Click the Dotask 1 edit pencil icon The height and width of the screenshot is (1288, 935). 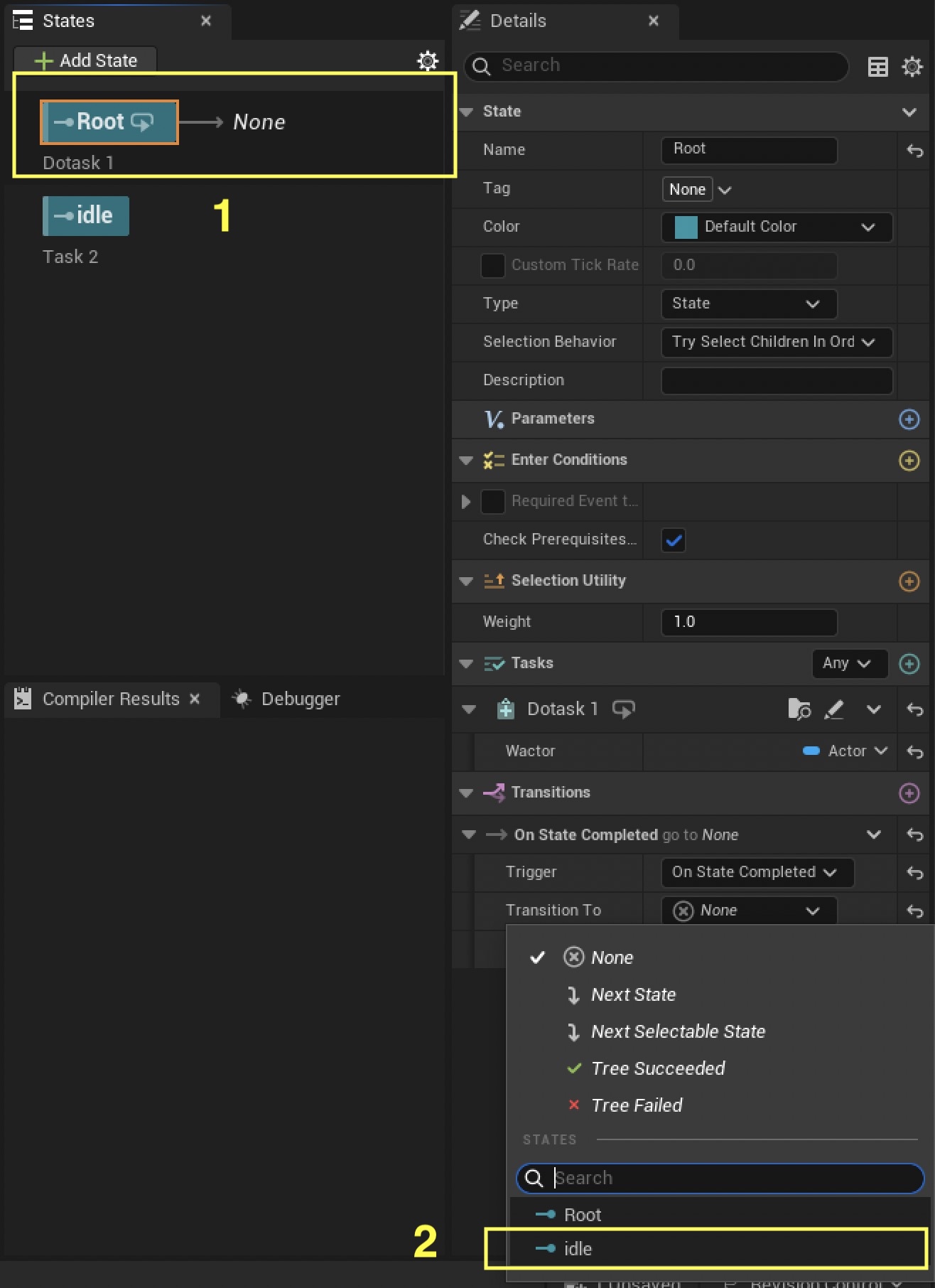pos(834,709)
